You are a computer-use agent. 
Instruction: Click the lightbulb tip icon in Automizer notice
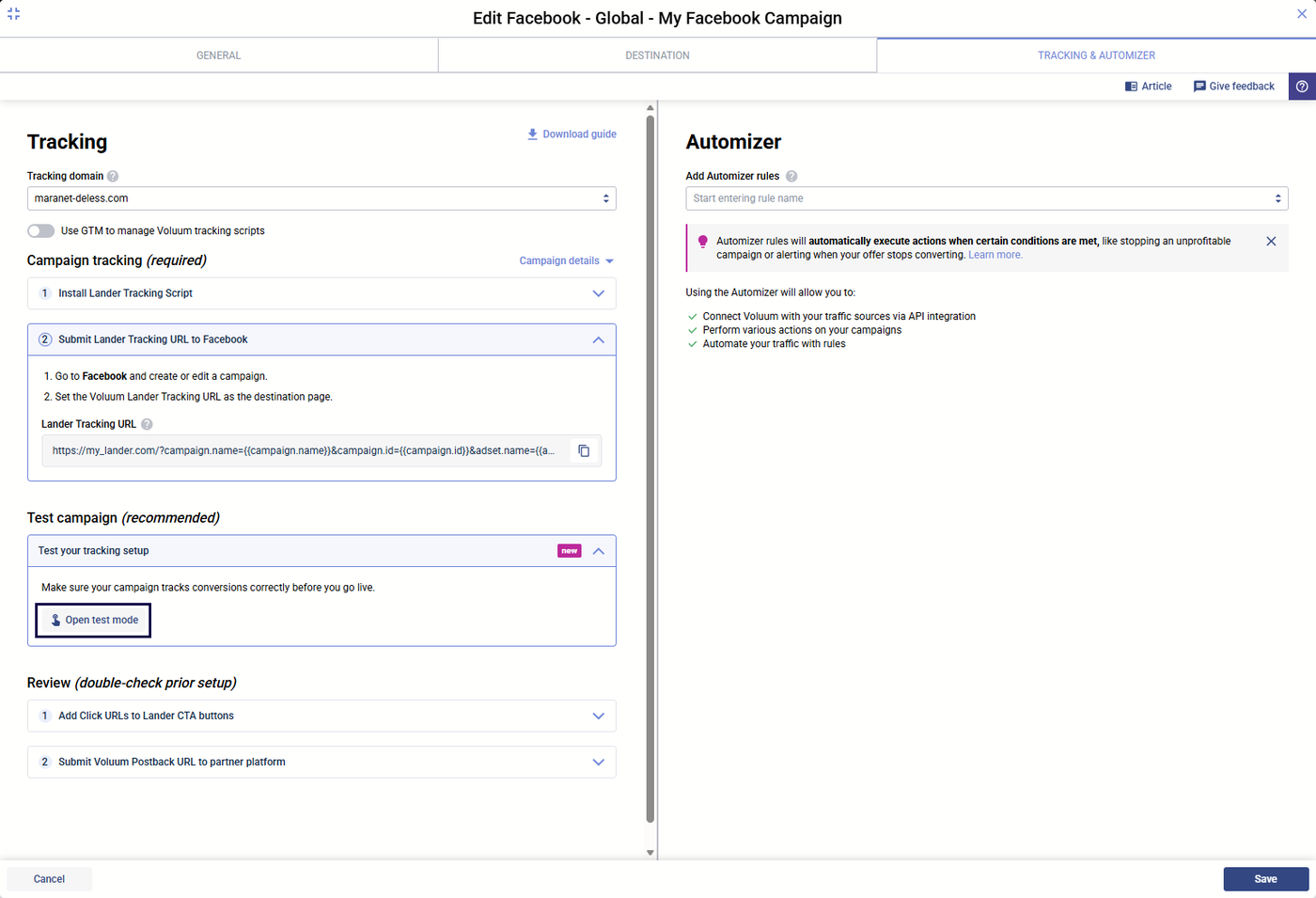(x=702, y=242)
